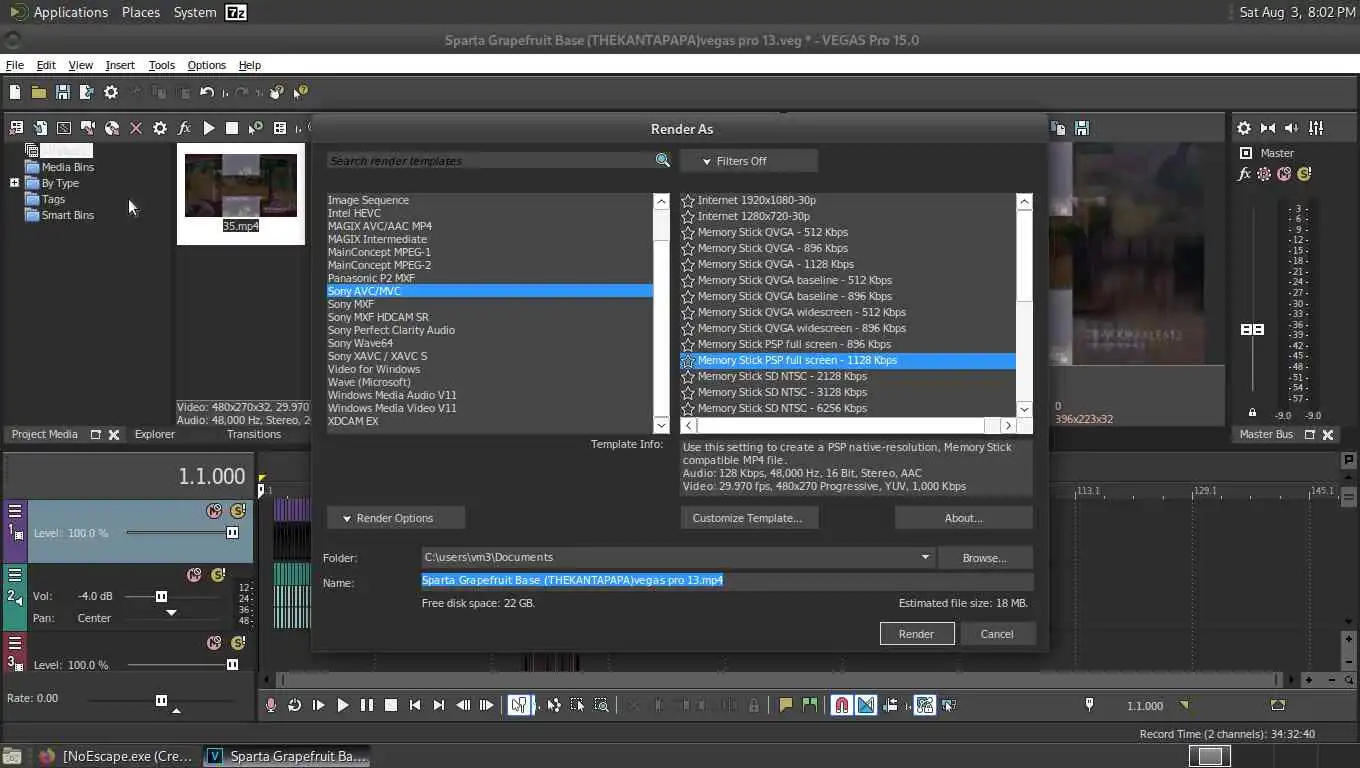Open Master Bus settings gear icon
Image resolution: width=1360 pixels, height=768 pixels.
1244,128
